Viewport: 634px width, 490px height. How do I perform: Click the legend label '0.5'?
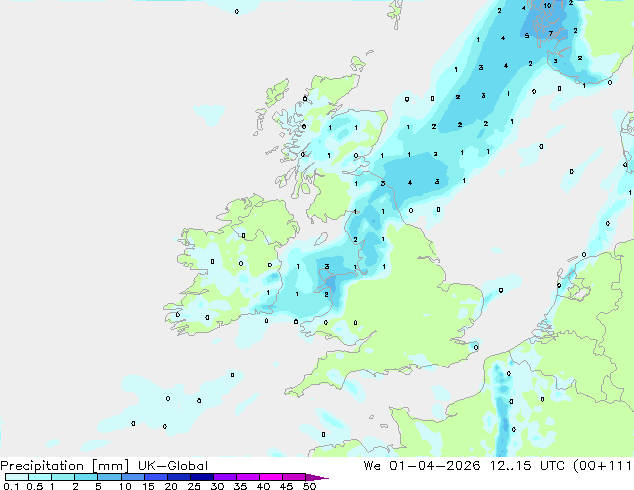click(x=35, y=486)
